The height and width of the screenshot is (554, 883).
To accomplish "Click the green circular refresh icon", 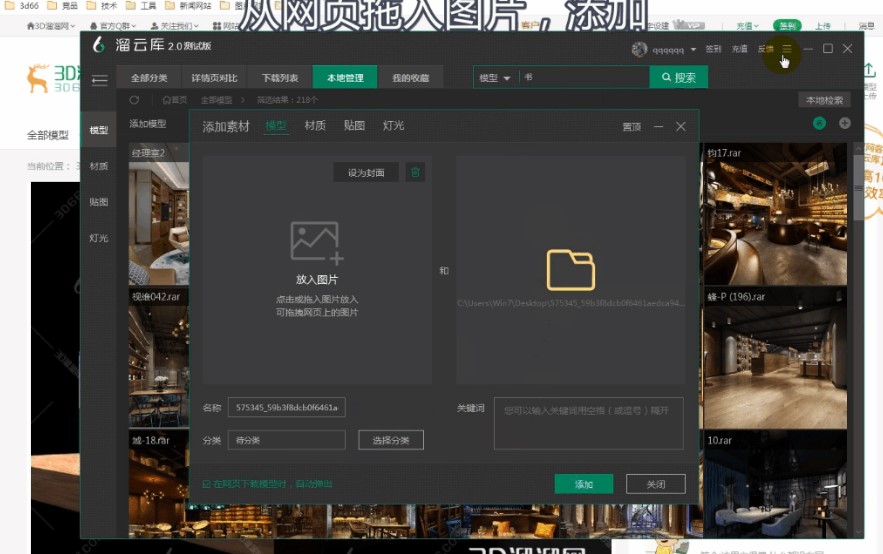I will 819,123.
